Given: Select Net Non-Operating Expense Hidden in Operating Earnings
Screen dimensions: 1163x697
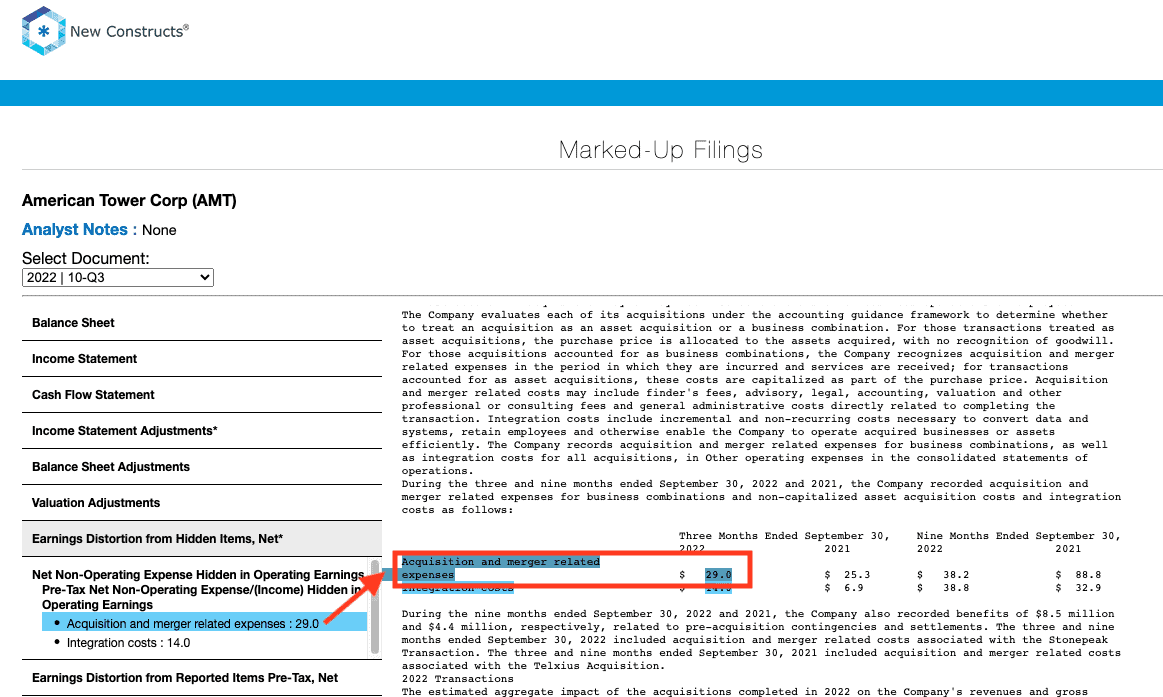Looking at the screenshot, I should [198, 575].
